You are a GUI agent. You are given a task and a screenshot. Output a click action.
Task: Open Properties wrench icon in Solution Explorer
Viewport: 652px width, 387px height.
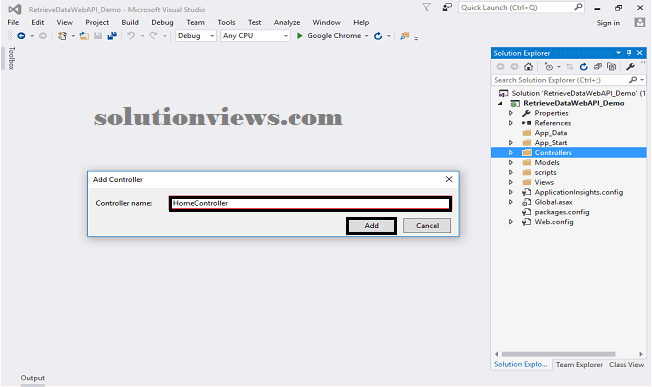click(630, 67)
